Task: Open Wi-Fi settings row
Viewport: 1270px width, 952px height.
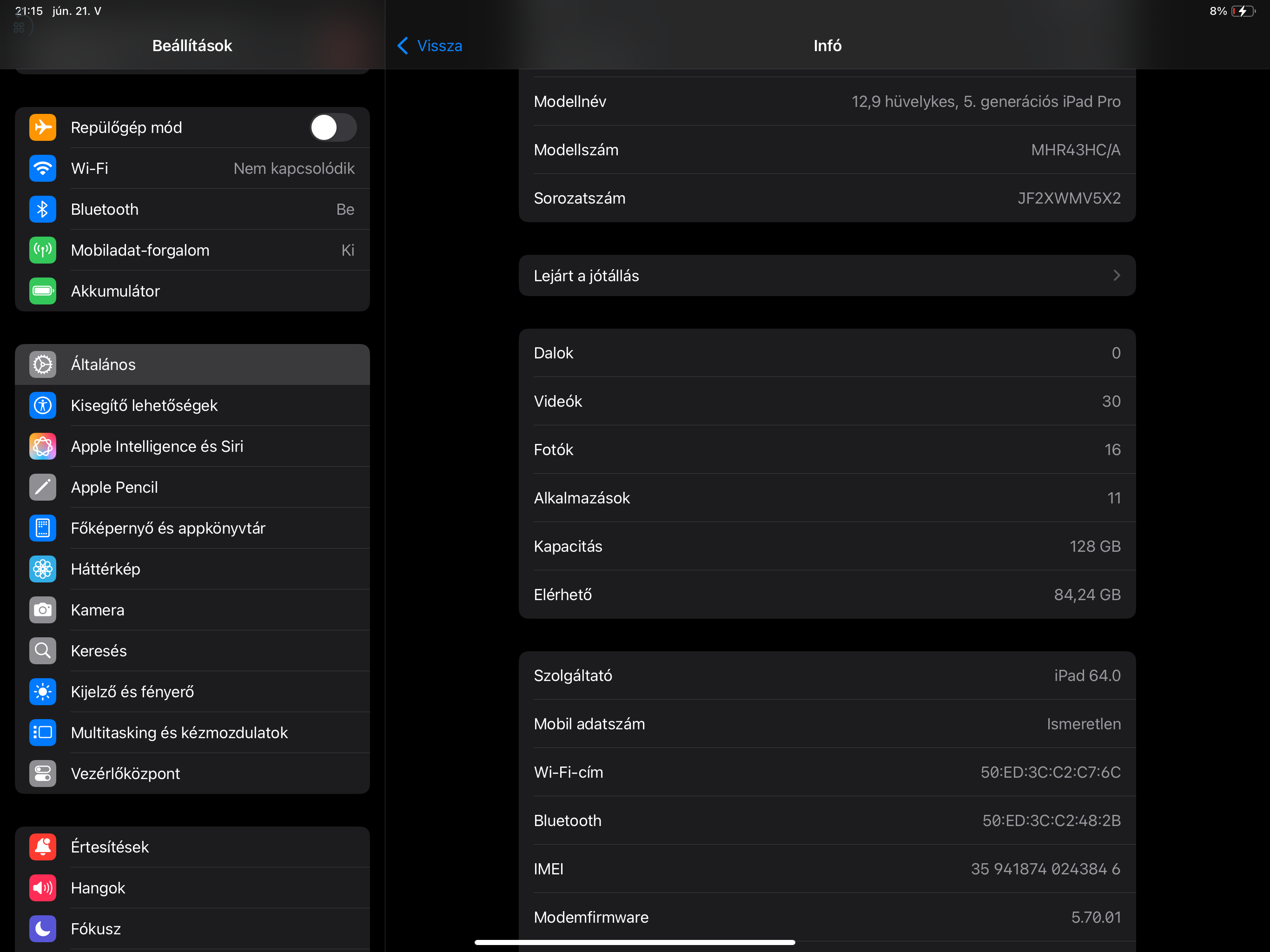Action: coord(192,168)
